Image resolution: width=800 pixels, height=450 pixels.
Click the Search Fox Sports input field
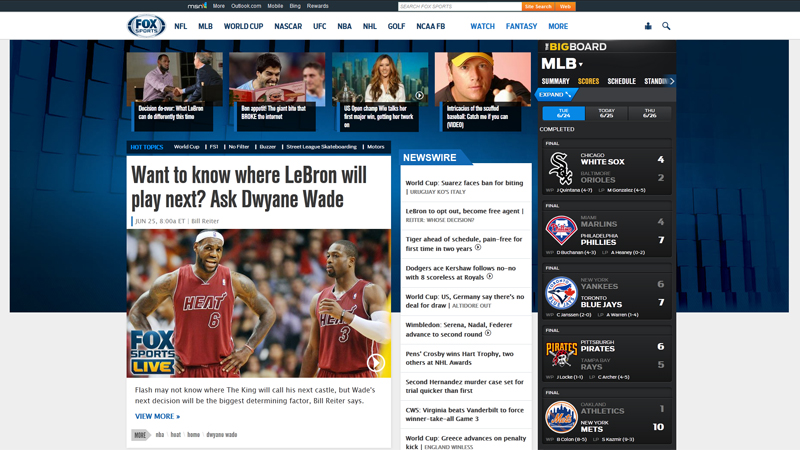point(460,6)
